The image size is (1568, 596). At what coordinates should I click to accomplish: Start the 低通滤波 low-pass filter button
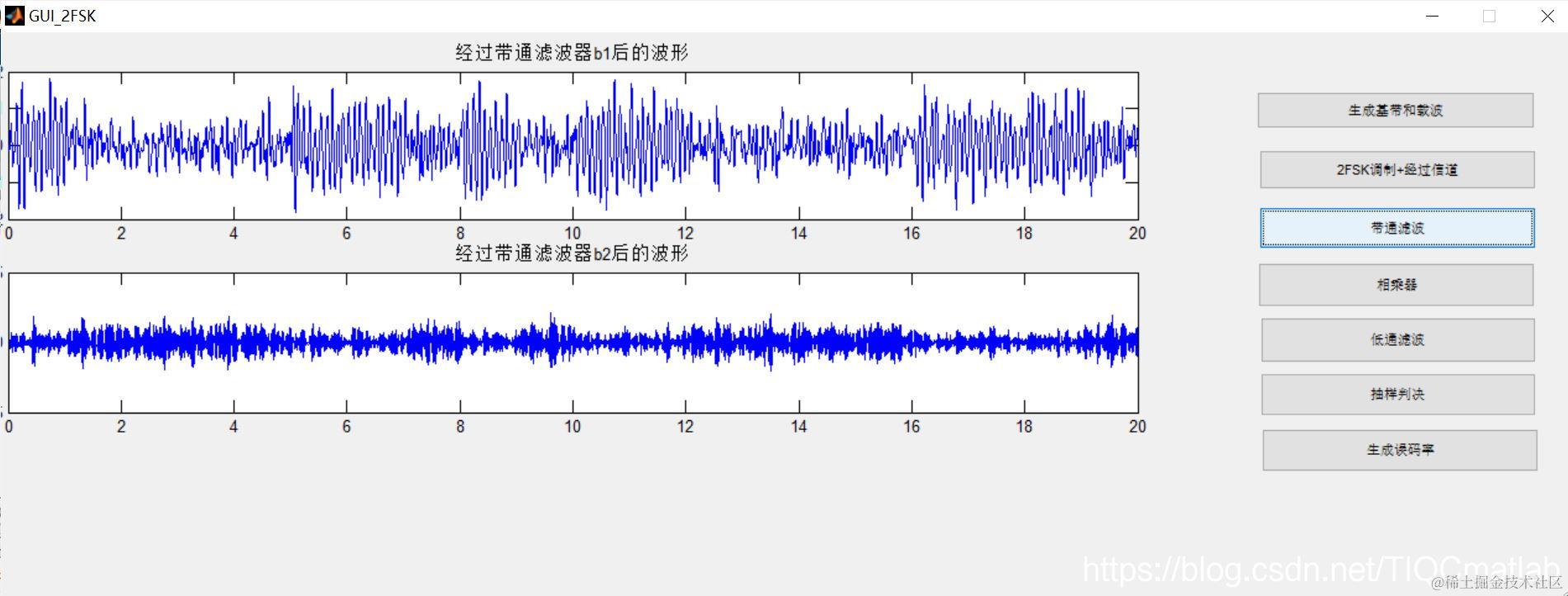1397,339
